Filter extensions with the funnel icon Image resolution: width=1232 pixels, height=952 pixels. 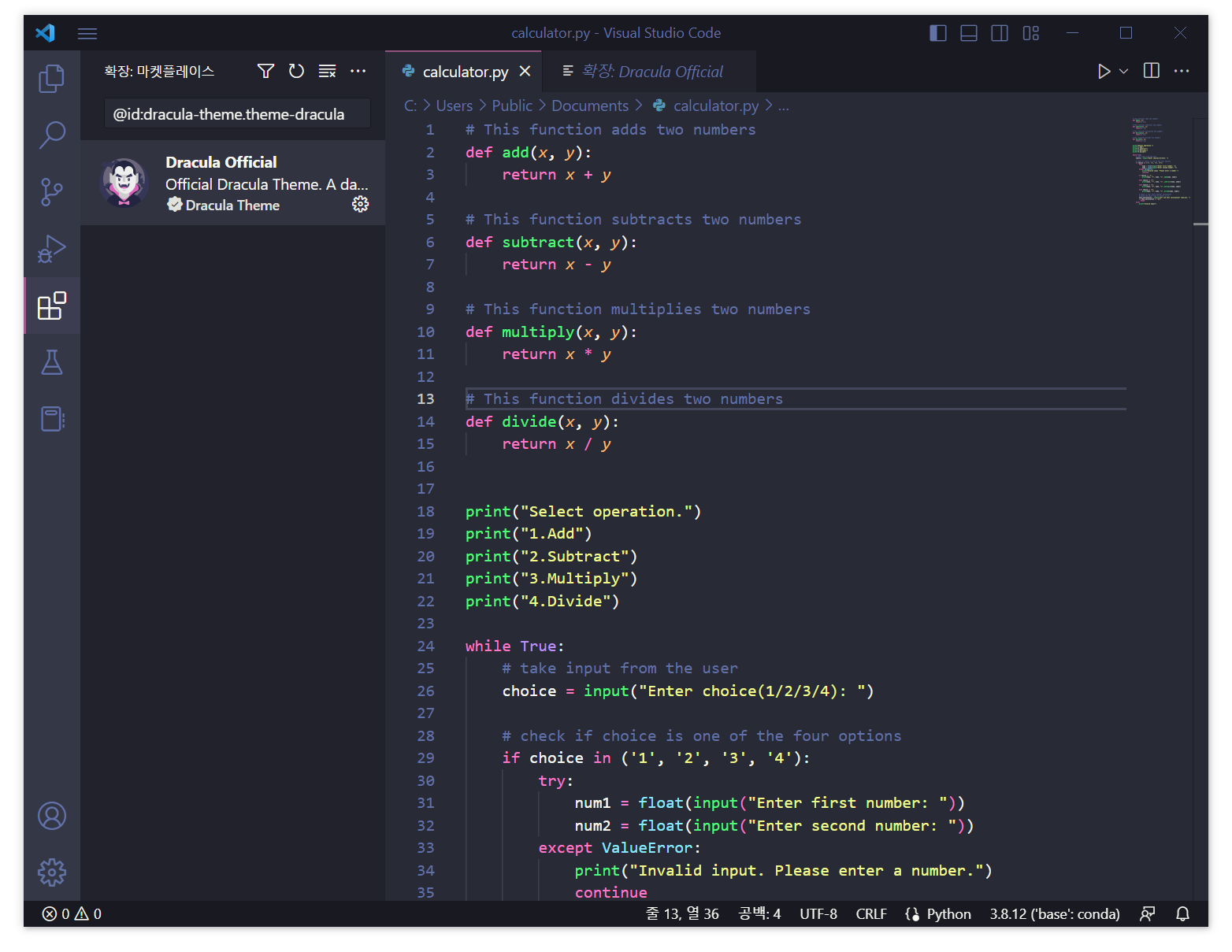point(266,71)
